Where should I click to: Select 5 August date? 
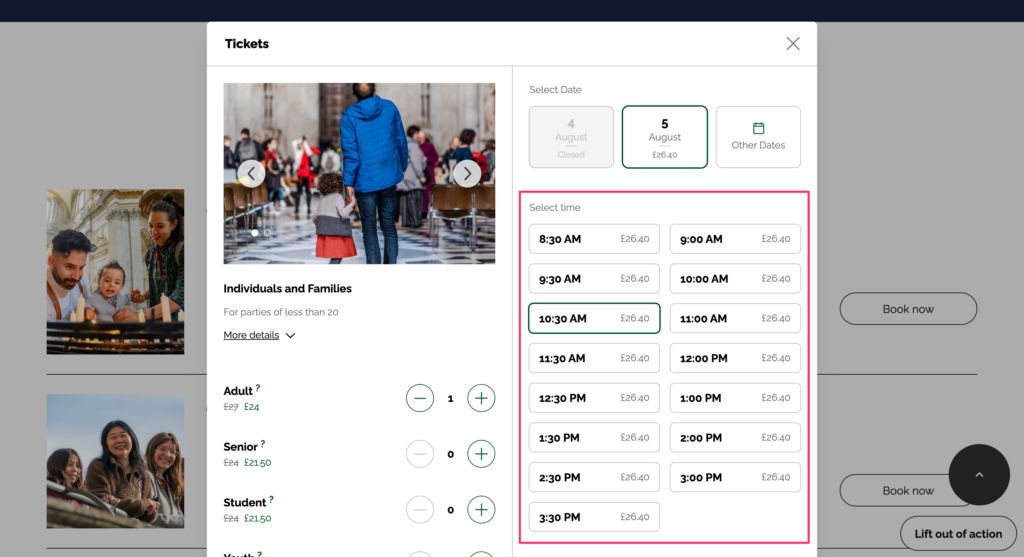(x=665, y=137)
